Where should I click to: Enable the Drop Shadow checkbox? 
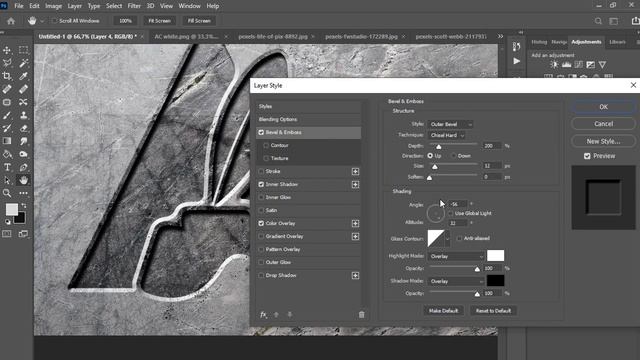pos(261,276)
